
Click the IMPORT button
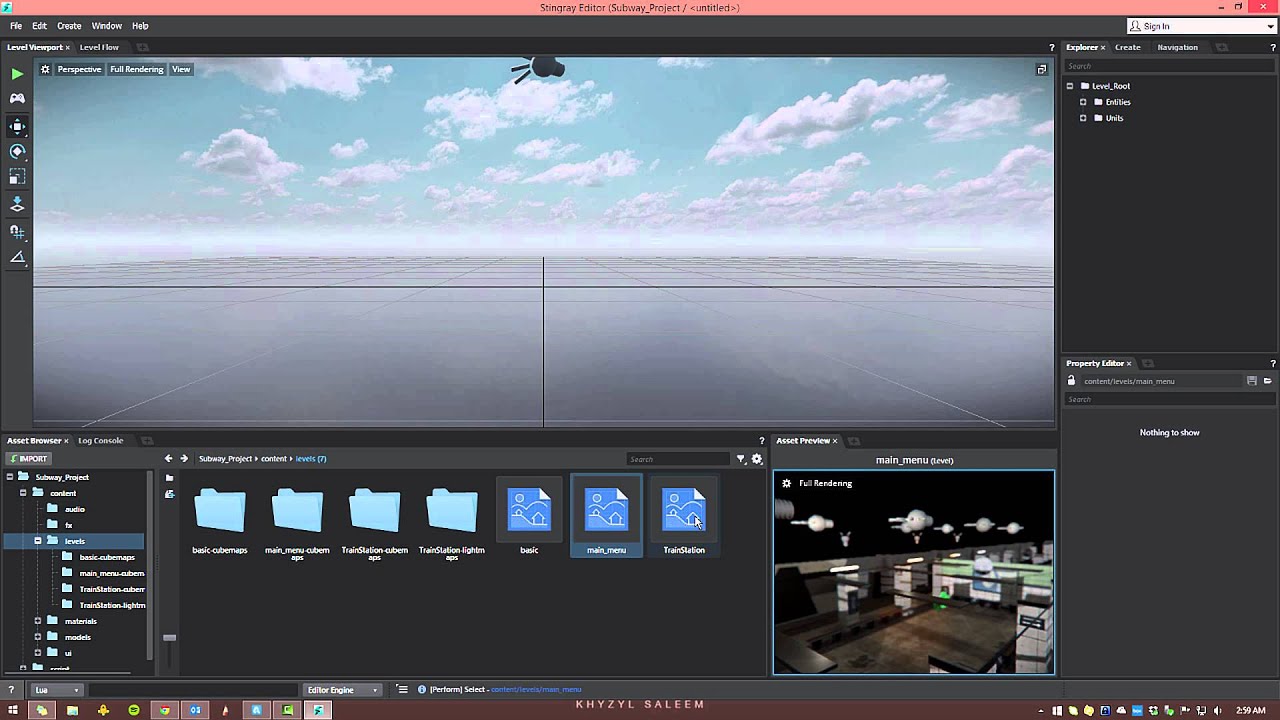(x=27, y=459)
